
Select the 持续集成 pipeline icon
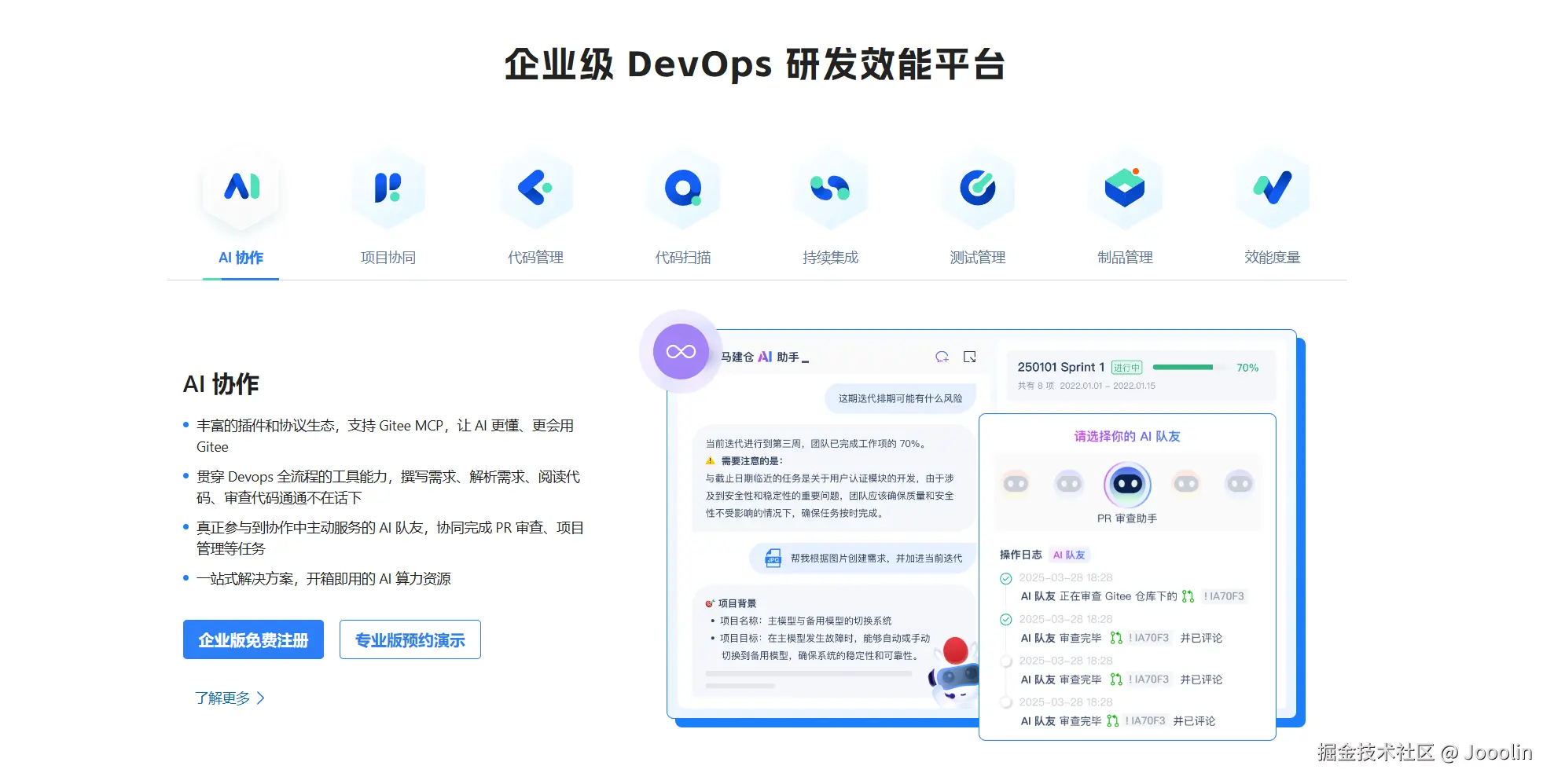830,188
